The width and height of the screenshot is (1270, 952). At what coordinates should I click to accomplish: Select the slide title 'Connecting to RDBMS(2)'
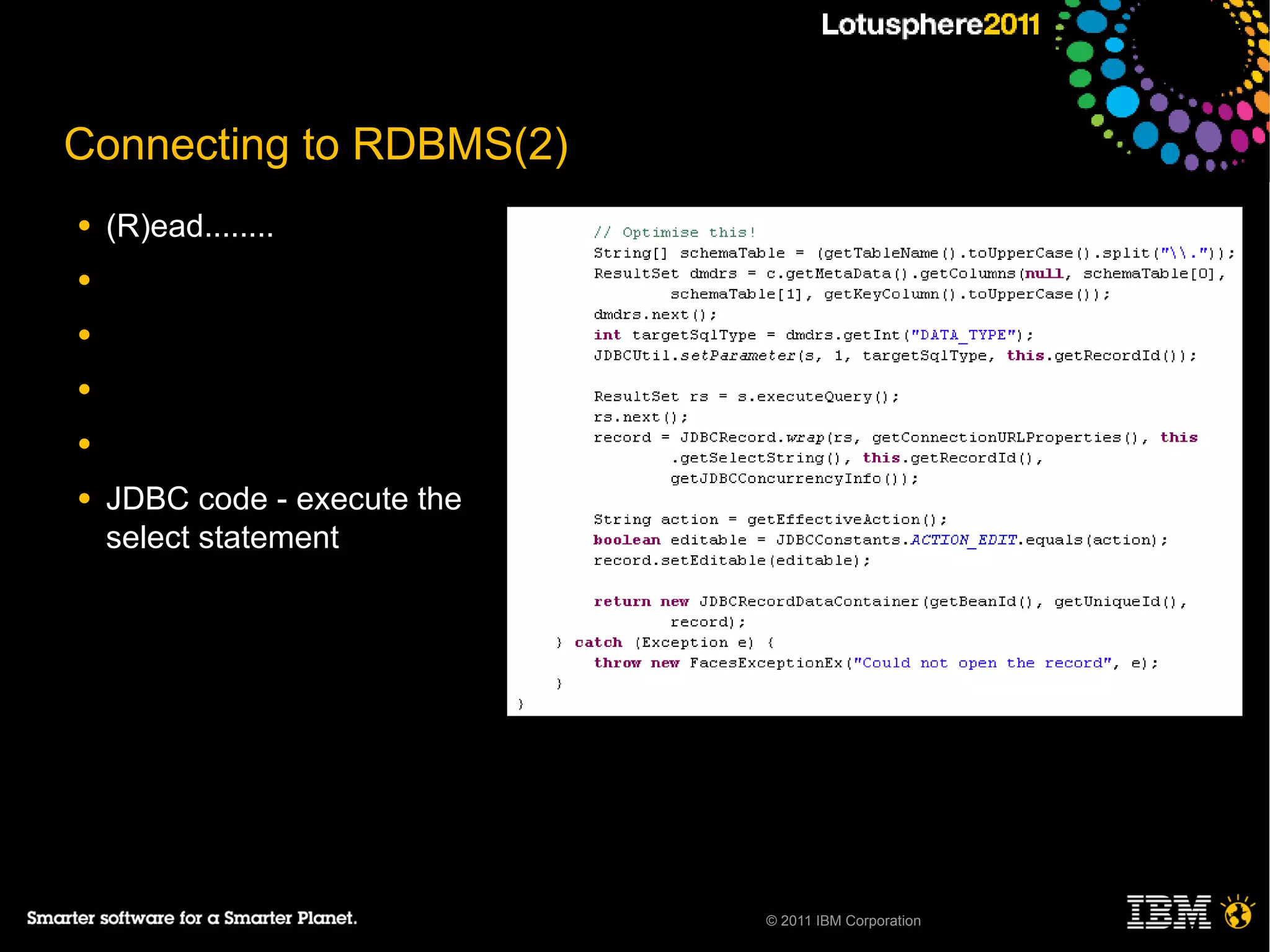pos(316,145)
